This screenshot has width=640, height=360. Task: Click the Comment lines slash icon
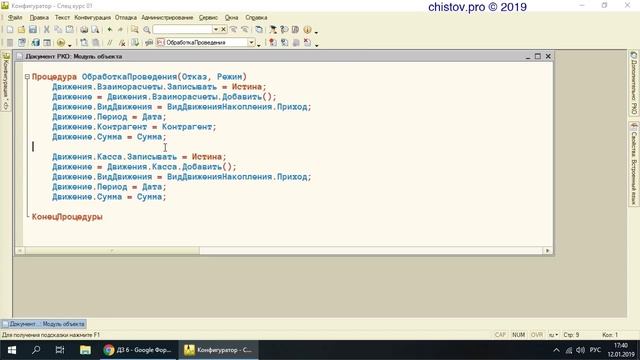coord(109,42)
